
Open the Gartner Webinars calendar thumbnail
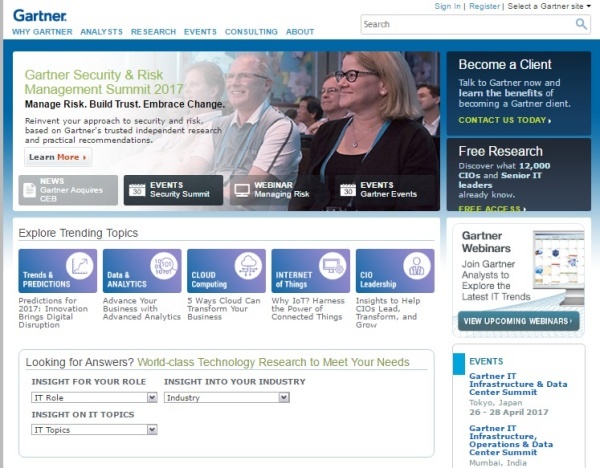pos(559,267)
